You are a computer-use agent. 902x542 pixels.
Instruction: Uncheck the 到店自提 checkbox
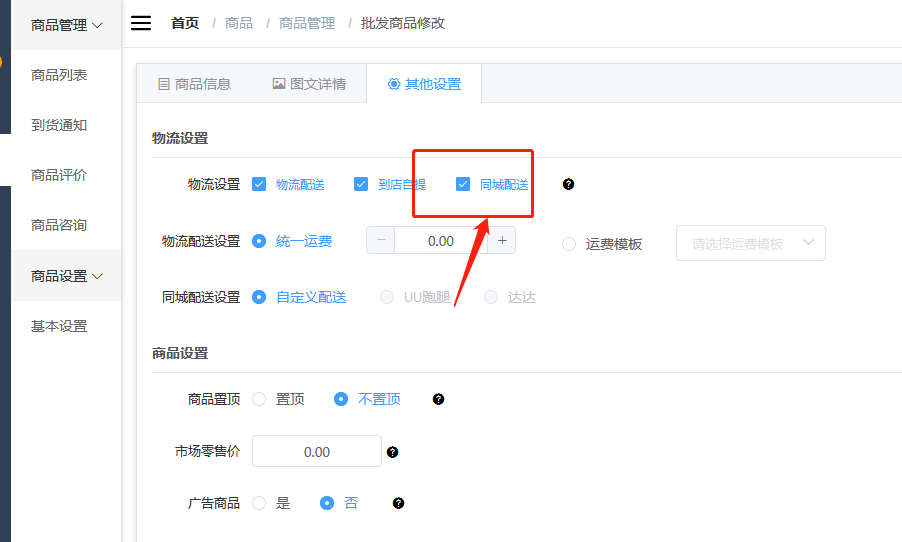[361, 184]
